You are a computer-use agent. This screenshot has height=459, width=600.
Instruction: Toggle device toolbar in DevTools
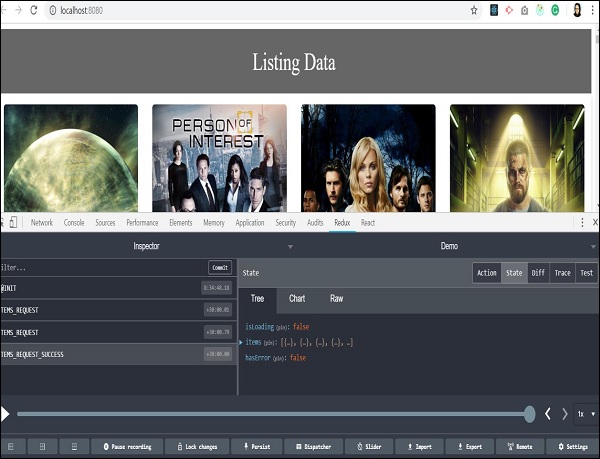(x=13, y=222)
